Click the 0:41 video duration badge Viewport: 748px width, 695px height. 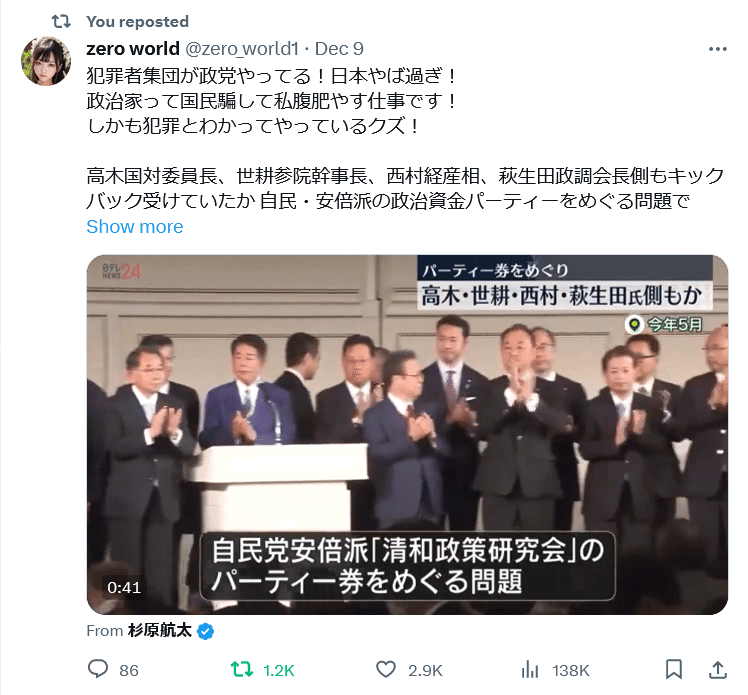click(124, 587)
